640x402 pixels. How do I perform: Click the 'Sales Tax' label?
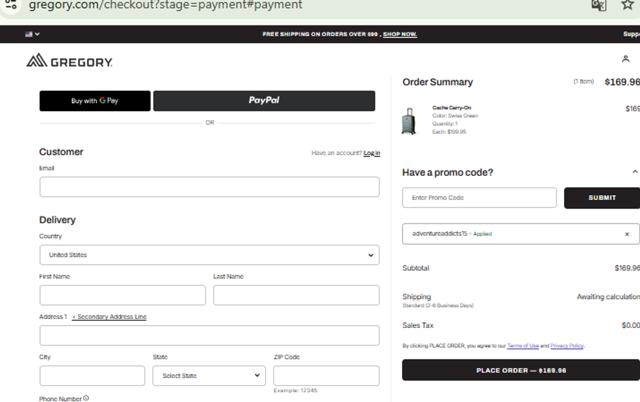point(418,325)
